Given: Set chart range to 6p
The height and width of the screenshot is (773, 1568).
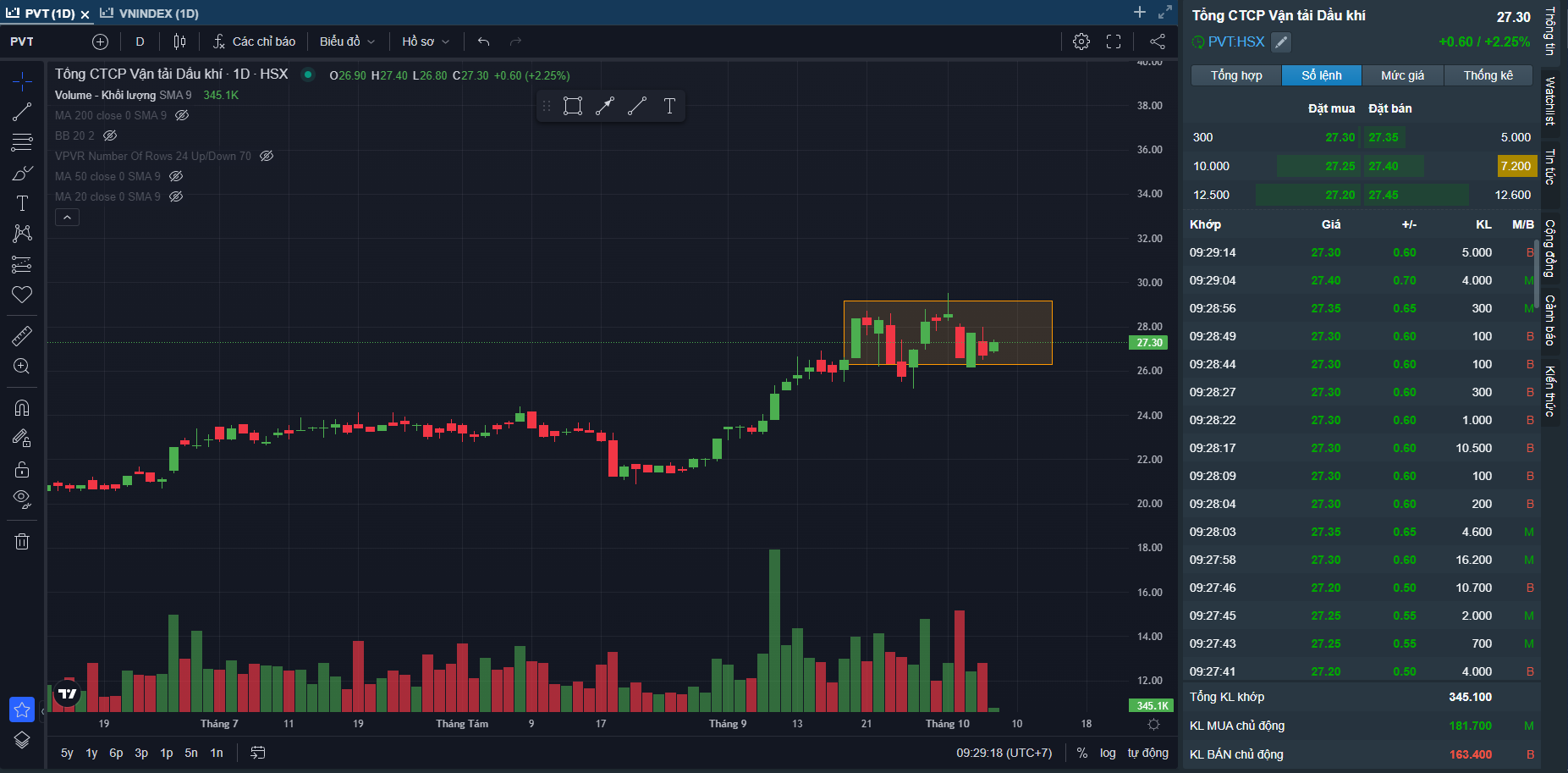Looking at the screenshot, I should tap(116, 753).
